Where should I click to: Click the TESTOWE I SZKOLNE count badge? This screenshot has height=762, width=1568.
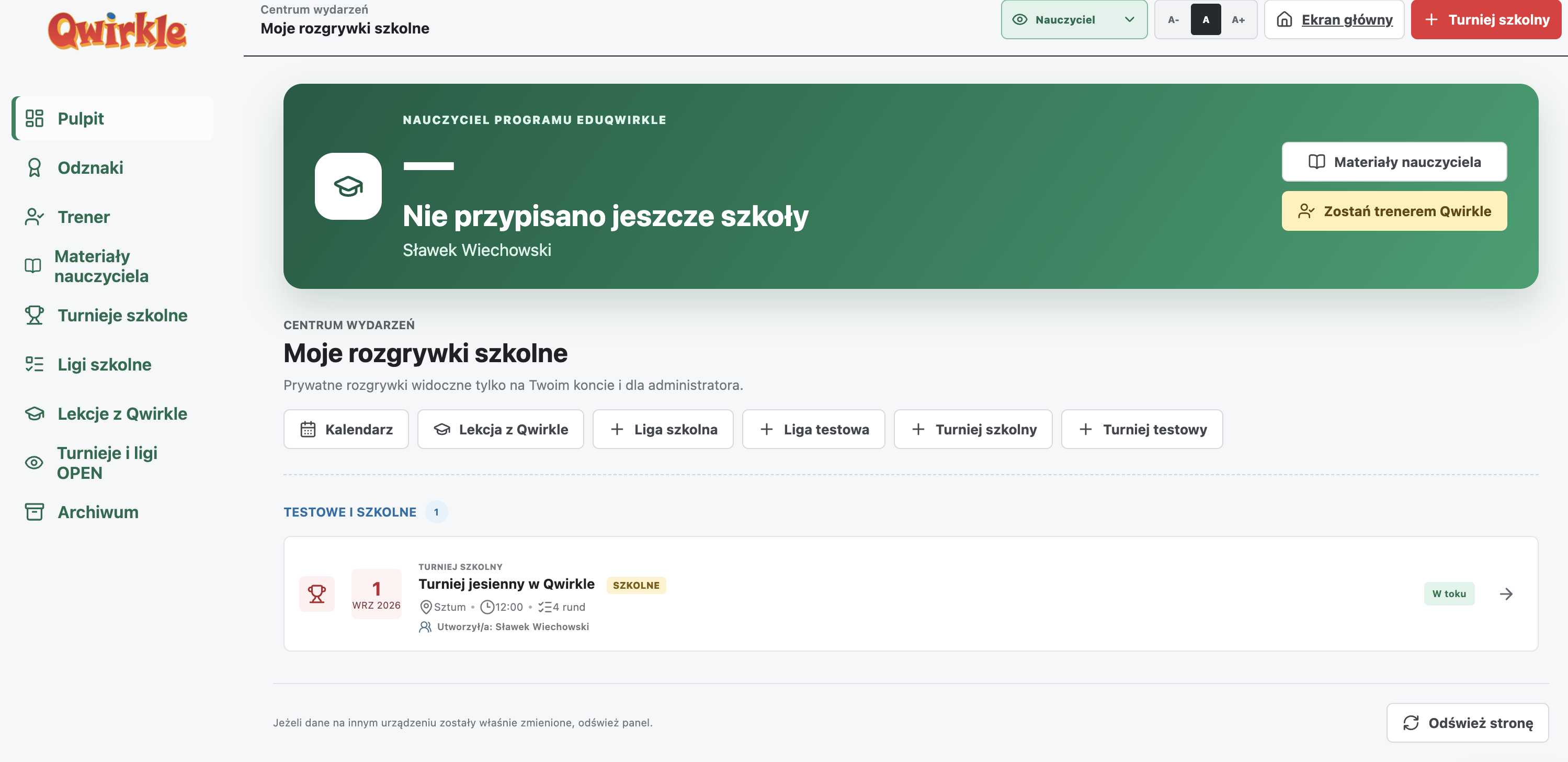[436, 512]
